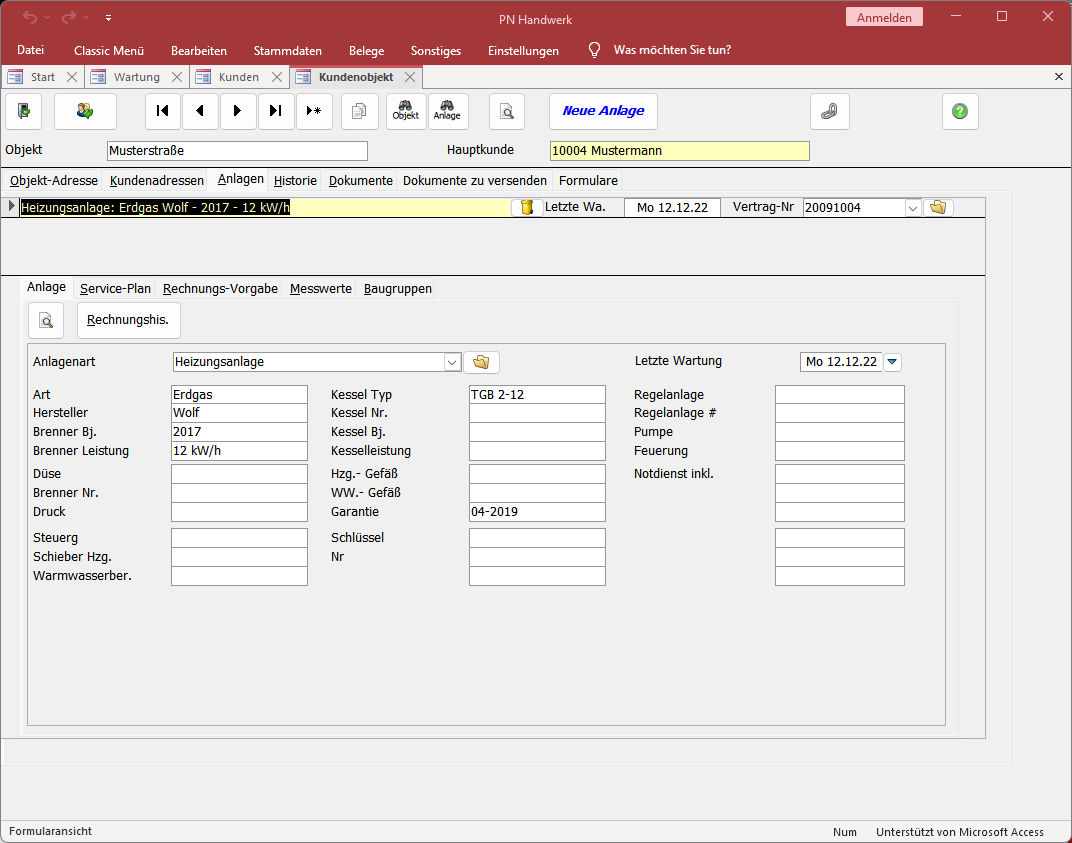
Task: Go to the next record
Action: [238, 111]
